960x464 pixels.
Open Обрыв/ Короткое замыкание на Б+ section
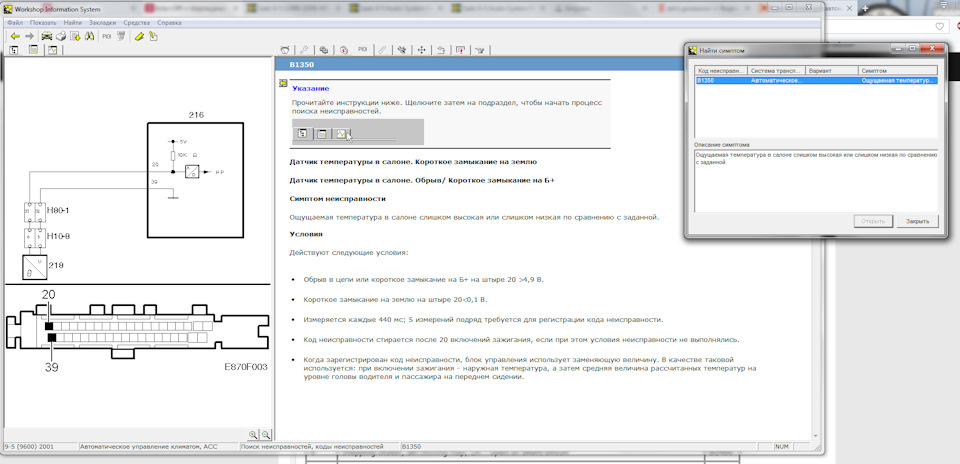tap(422, 181)
